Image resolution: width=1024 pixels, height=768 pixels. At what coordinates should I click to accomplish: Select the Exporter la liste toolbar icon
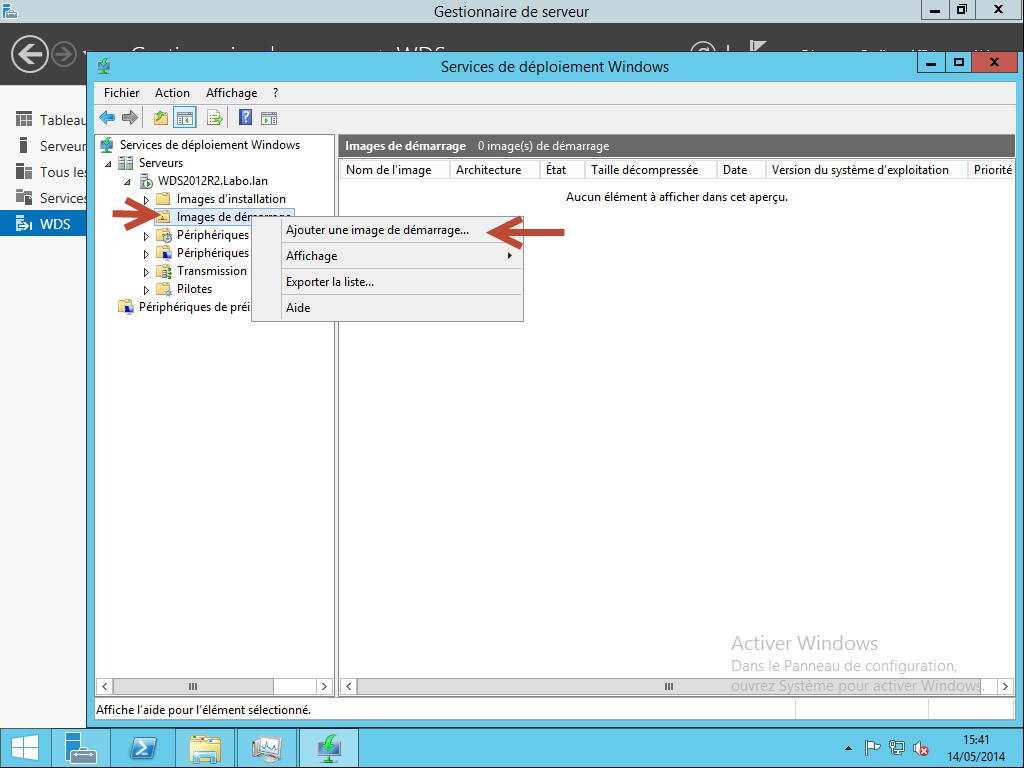pyautogui.click(x=214, y=117)
